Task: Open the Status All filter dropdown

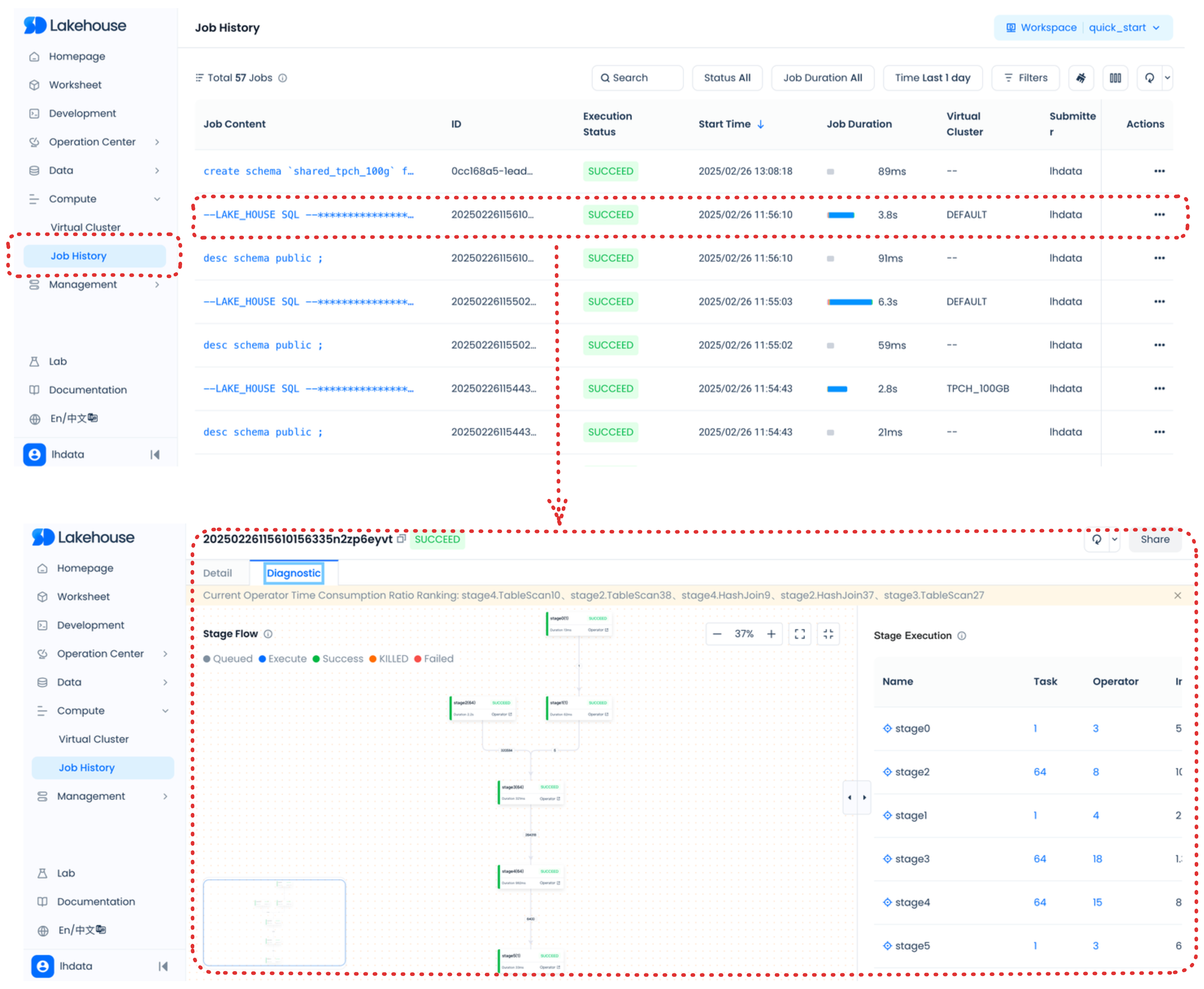Action: pyautogui.click(x=727, y=78)
